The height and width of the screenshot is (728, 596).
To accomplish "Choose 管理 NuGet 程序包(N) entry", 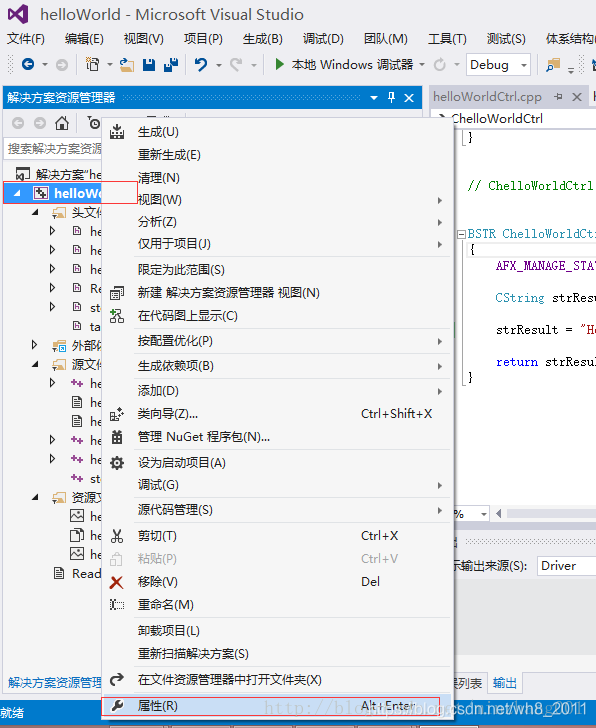I will pyautogui.click(x=277, y=436).
